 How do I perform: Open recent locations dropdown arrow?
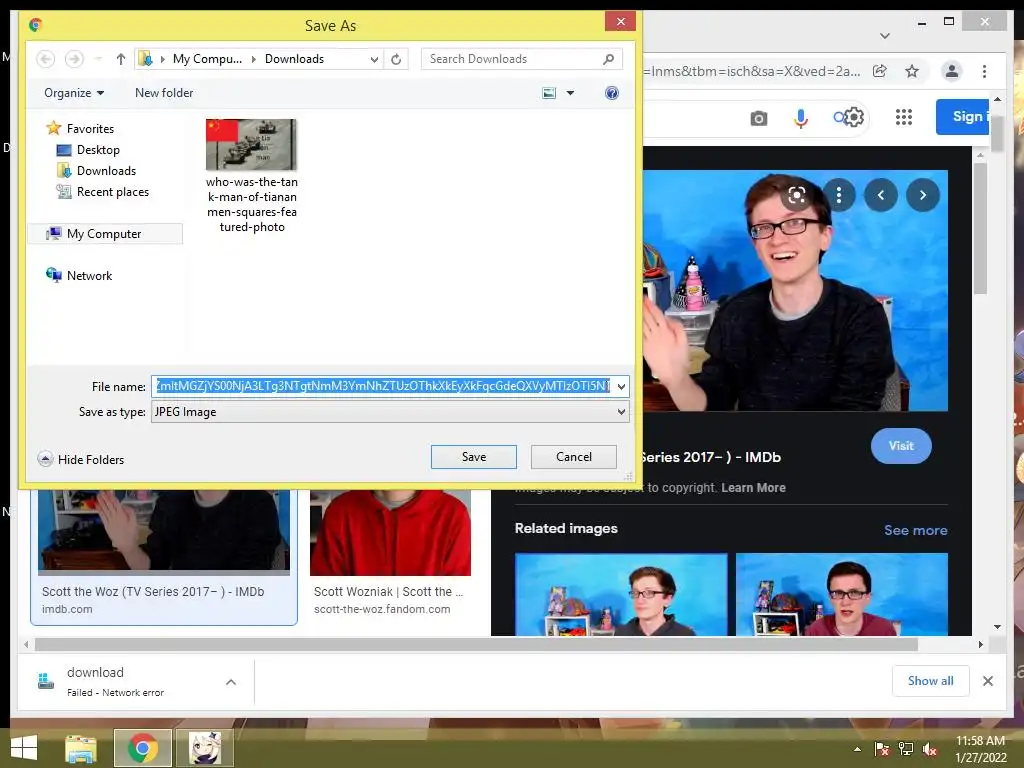pos(98,59)
